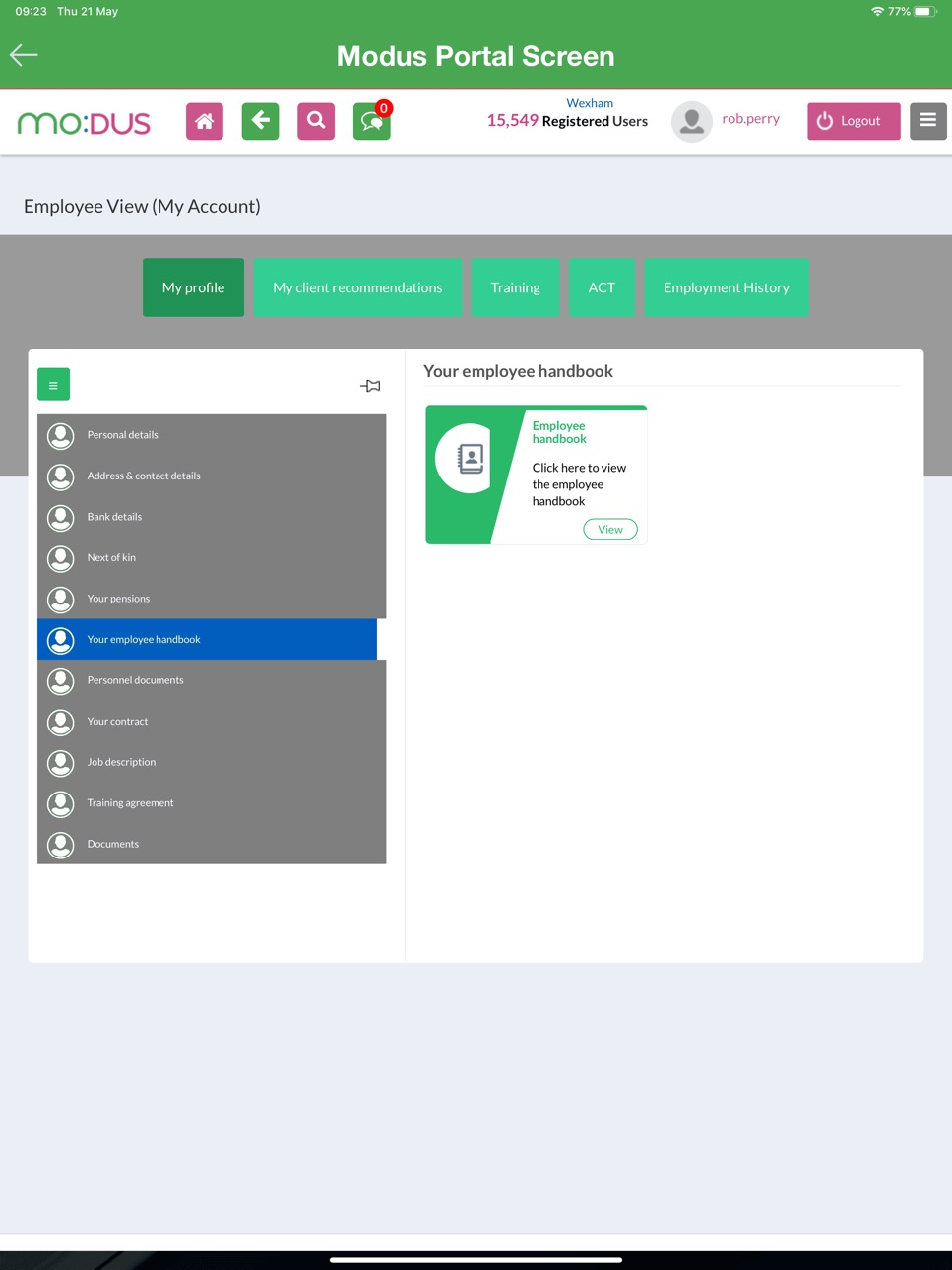952x1270 pixels.
Task: Click the 'Your employee handbook' panel heading
Action: (x=518, y=371)
